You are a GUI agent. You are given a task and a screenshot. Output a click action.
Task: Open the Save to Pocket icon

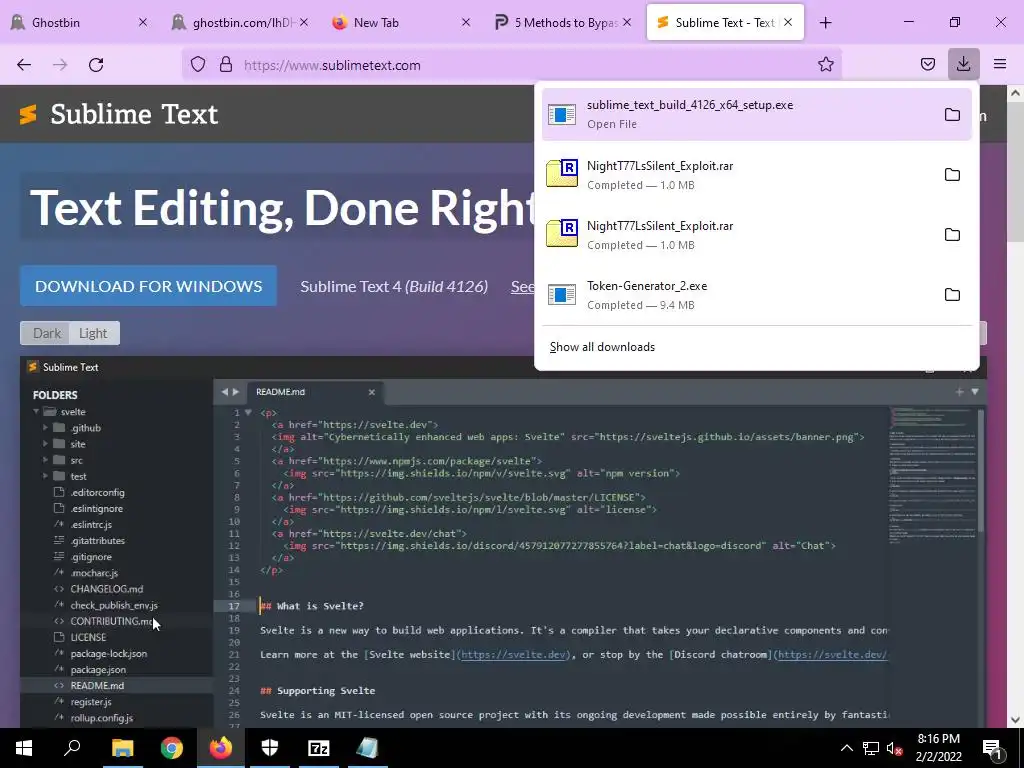coord(928,65)
